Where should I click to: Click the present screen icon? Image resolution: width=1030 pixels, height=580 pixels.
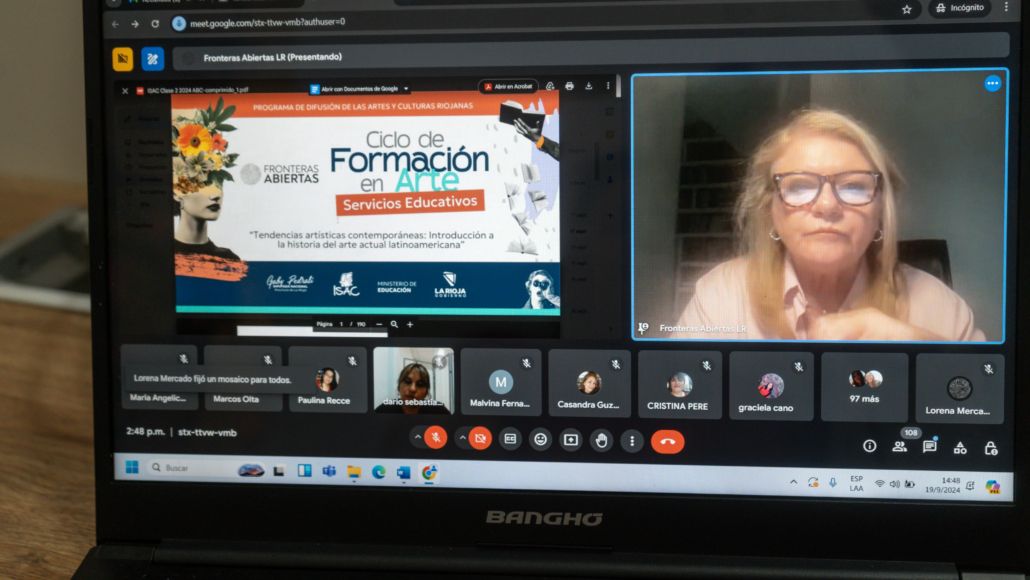[571, 440]
